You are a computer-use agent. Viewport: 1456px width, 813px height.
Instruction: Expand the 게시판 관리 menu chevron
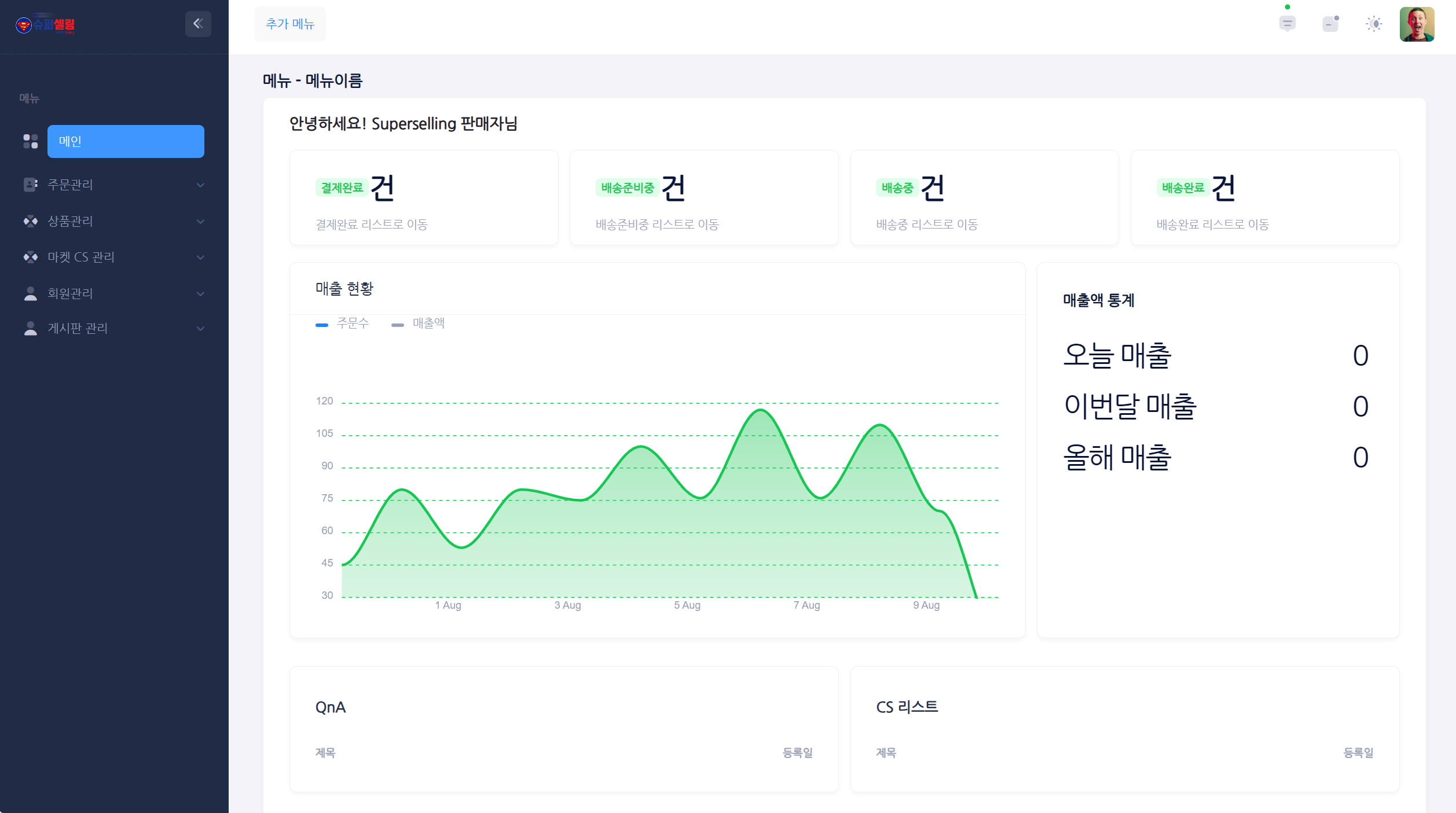tap(200, 329)
